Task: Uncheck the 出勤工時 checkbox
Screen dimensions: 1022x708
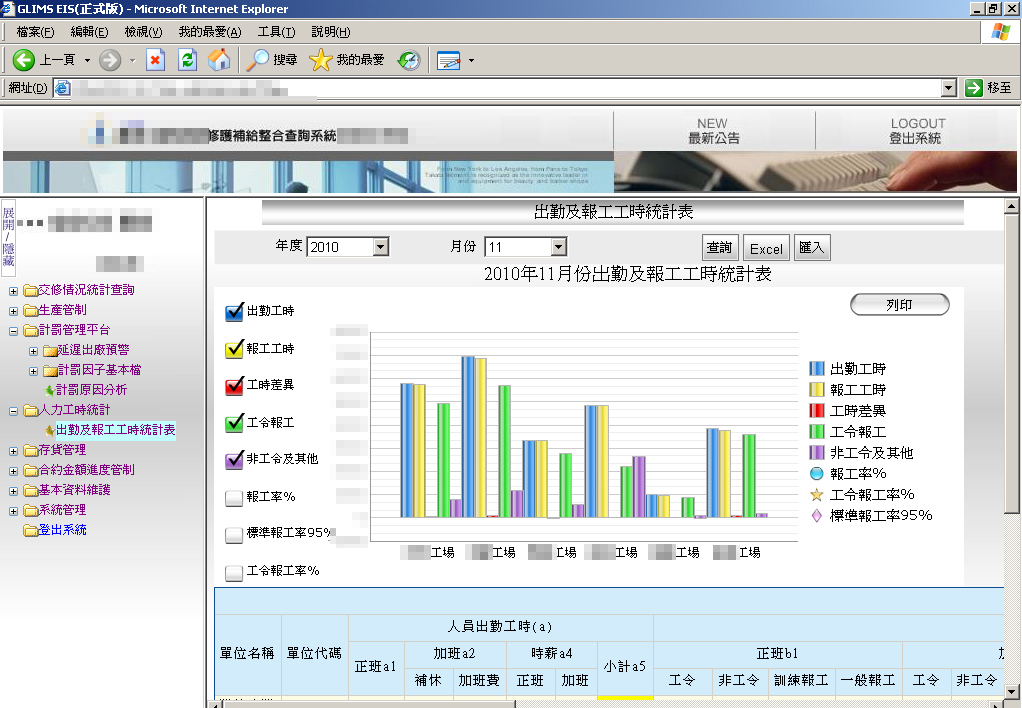Action: pos(235,312)
